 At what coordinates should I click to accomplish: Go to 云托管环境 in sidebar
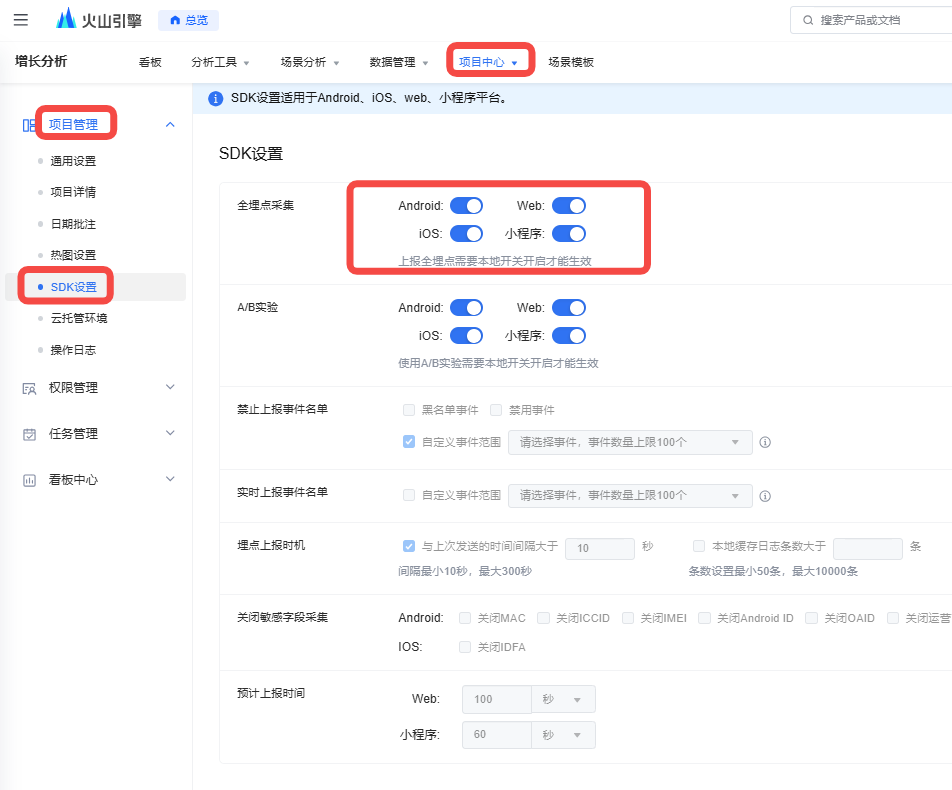click(79, 318)
